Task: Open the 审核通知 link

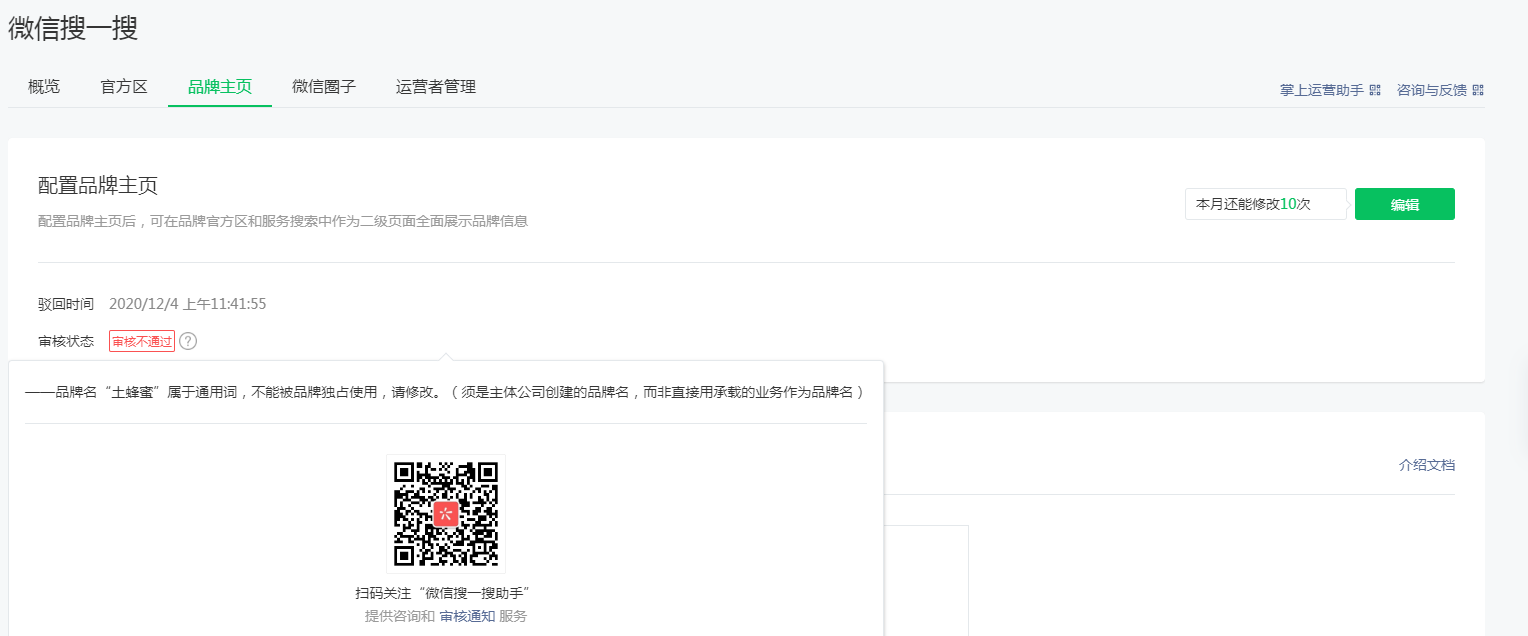Action: pyautogui.click(x=467, y=616)
